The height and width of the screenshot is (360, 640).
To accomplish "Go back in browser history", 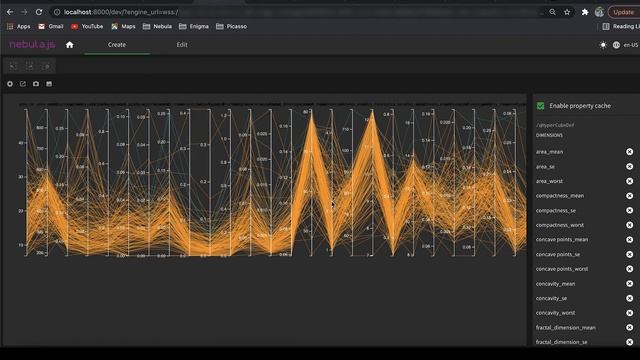I will (x=10, y=12).
